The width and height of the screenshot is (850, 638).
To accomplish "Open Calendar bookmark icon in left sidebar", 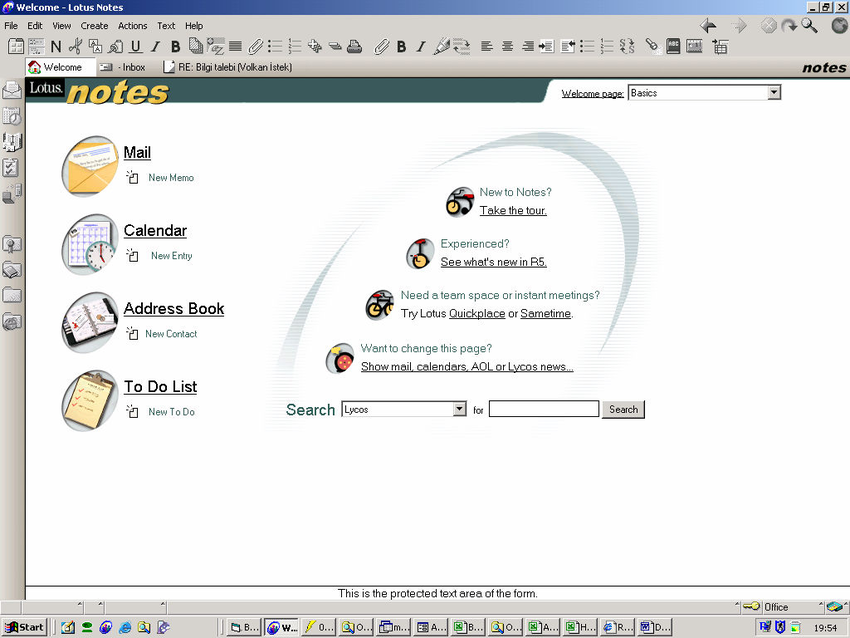I will [12, 116].
